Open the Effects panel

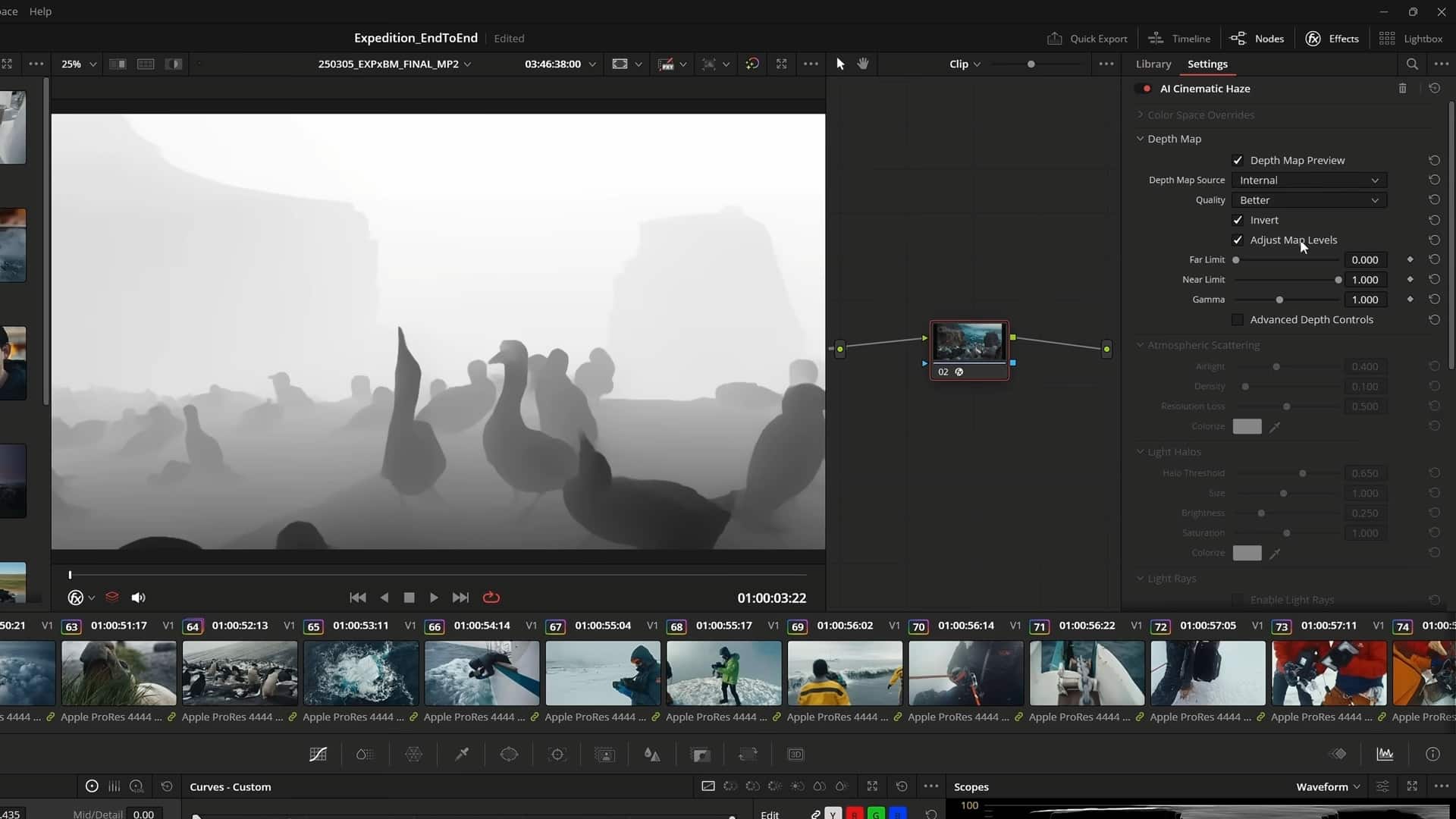pyautogui.click(x=1331, y=38)
